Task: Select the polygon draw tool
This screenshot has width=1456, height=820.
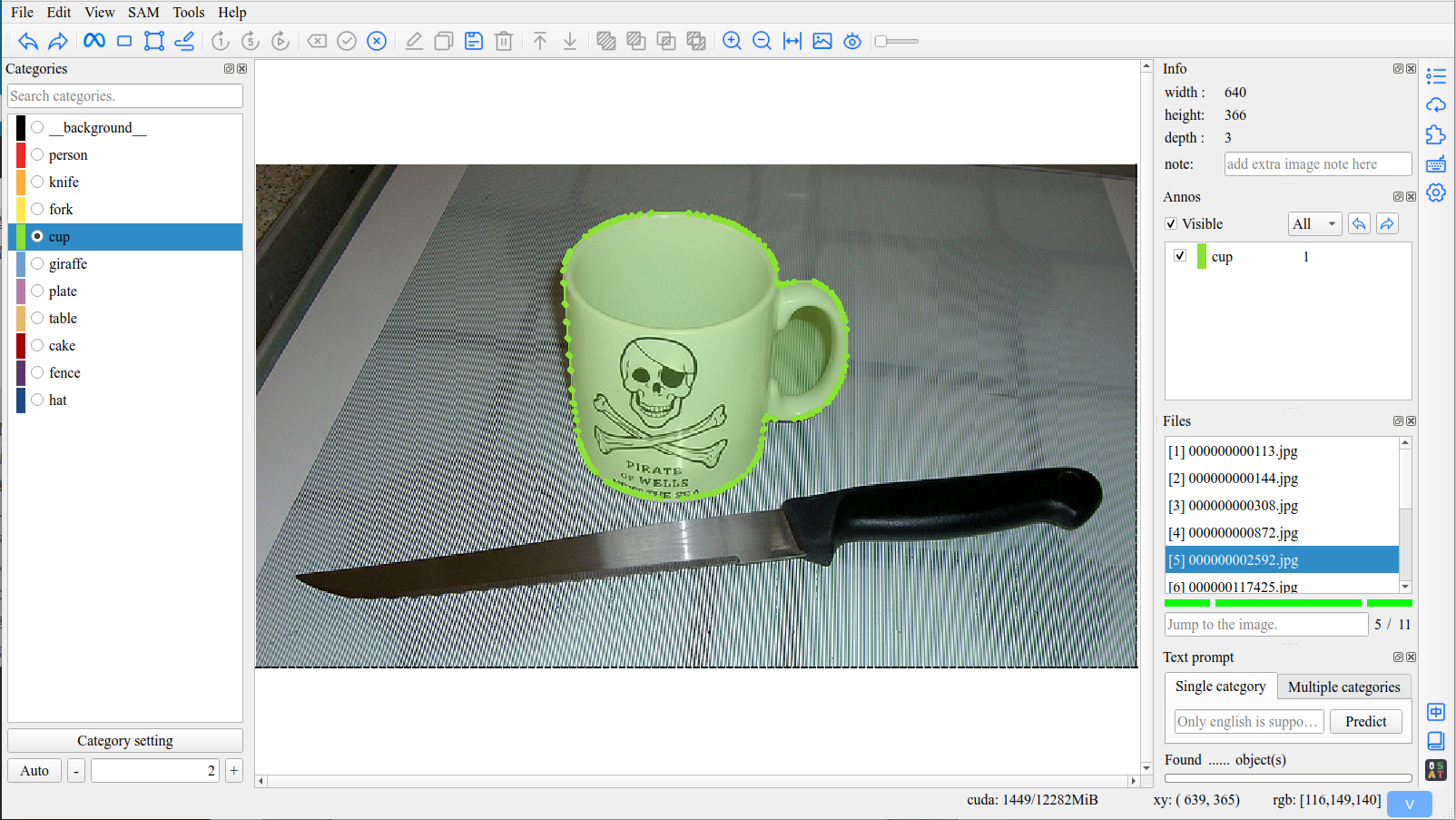Action: (x=154, y=41)
